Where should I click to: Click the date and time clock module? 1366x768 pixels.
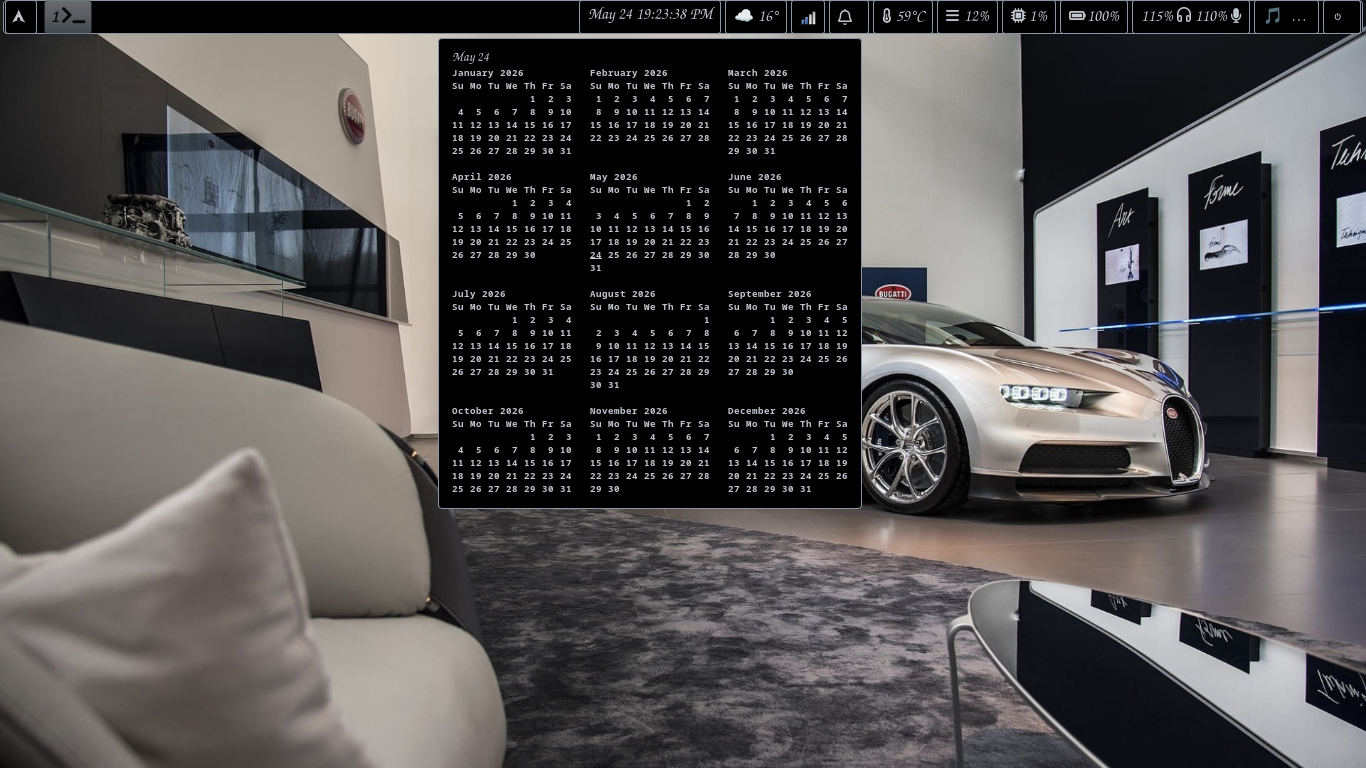click(x=651, y=15)
